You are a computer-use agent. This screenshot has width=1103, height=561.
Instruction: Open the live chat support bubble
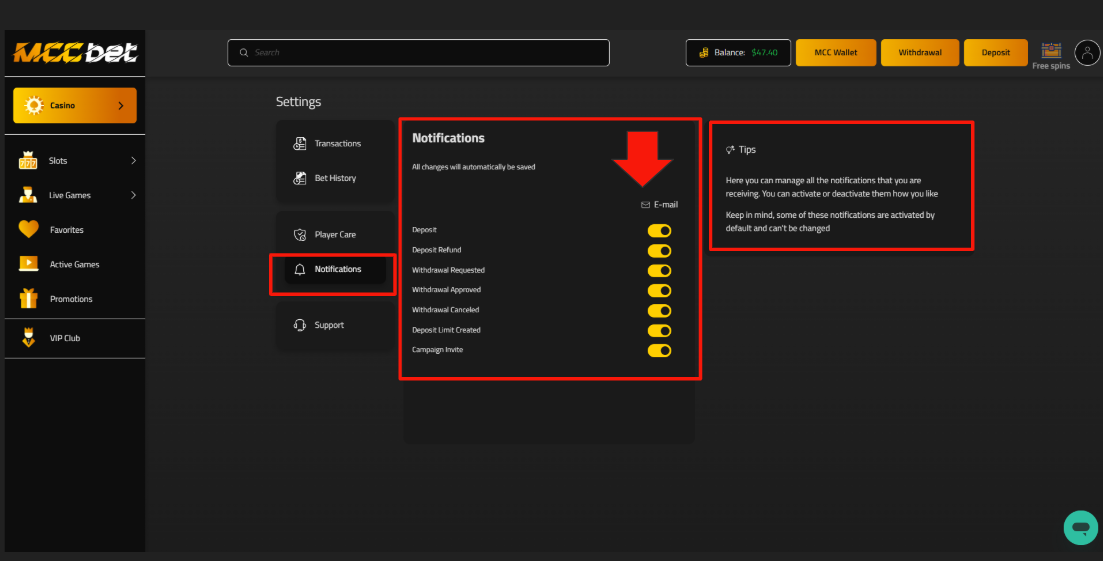(1080, 527)
